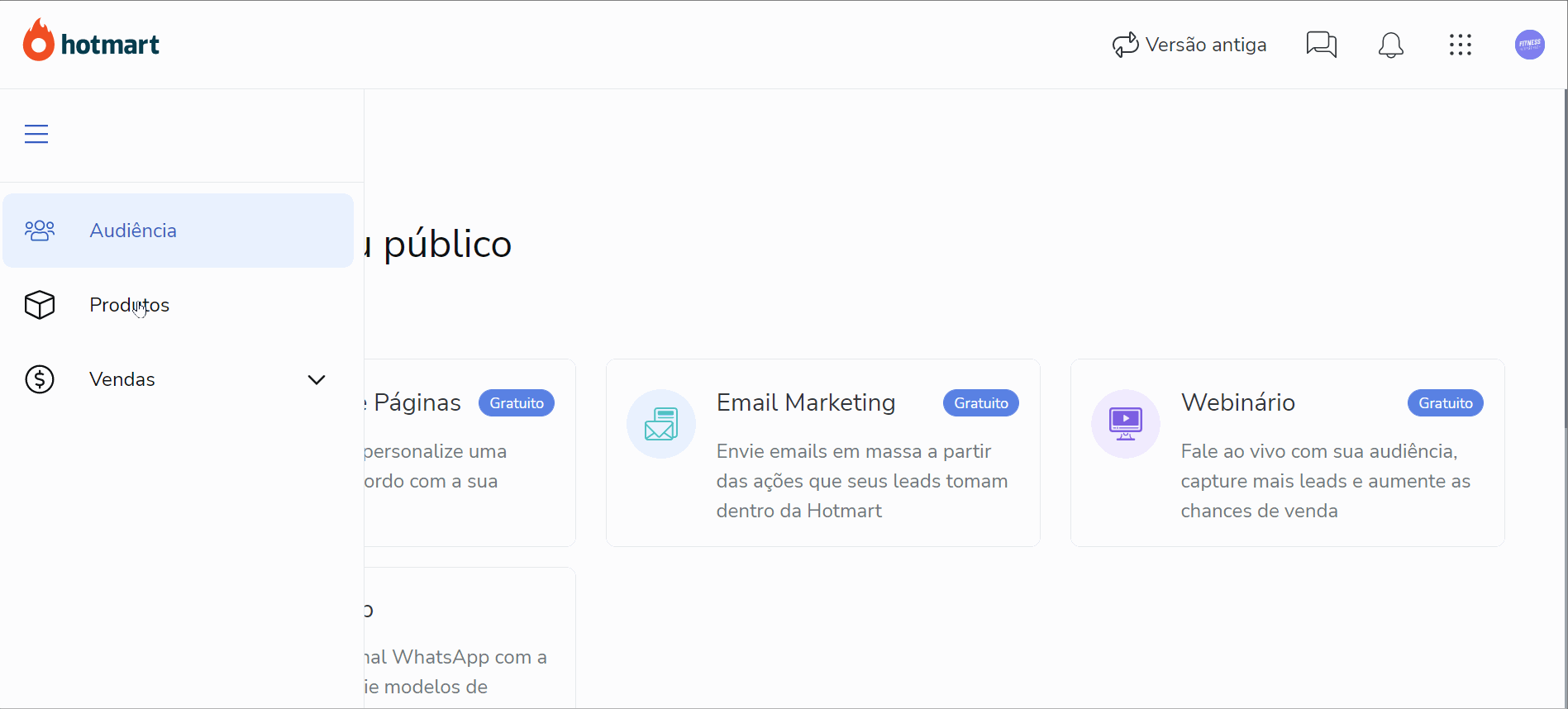
Task: Open the Páginas card title
Action: pyautogui.click(x=413, y=402)
